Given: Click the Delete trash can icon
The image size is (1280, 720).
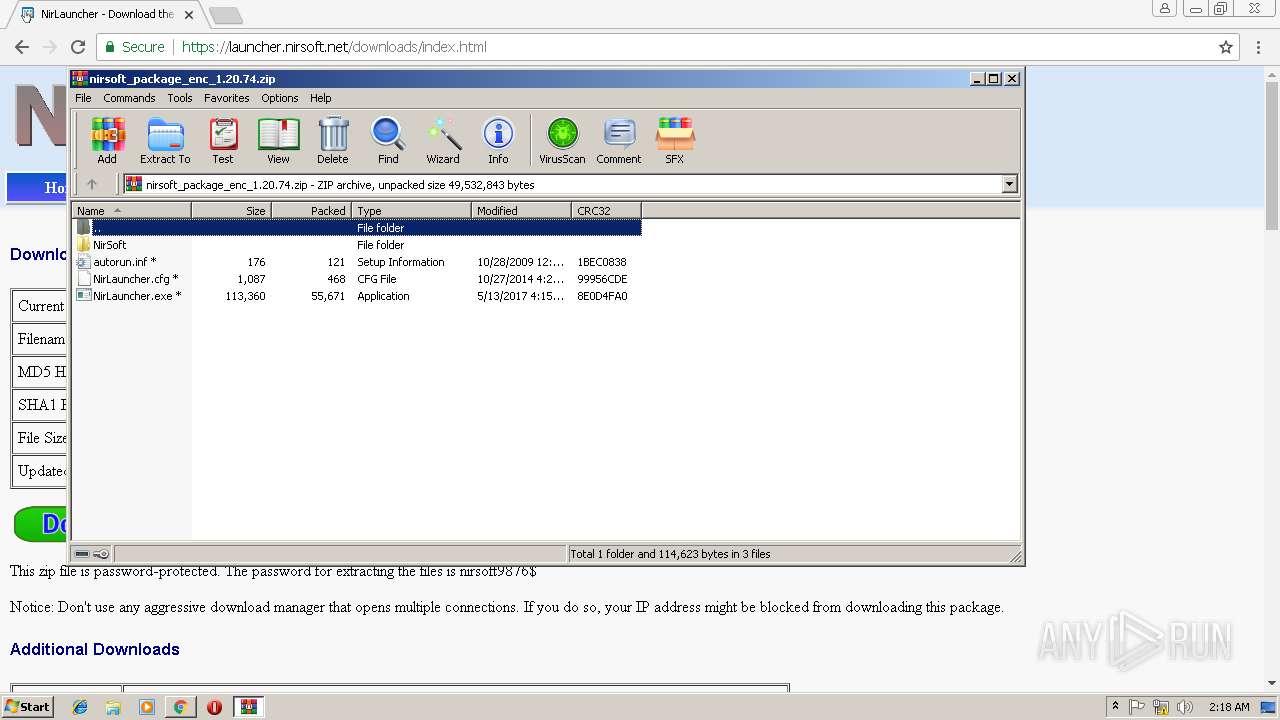Looking at the screenshot, I should click(x=333, y=140).
